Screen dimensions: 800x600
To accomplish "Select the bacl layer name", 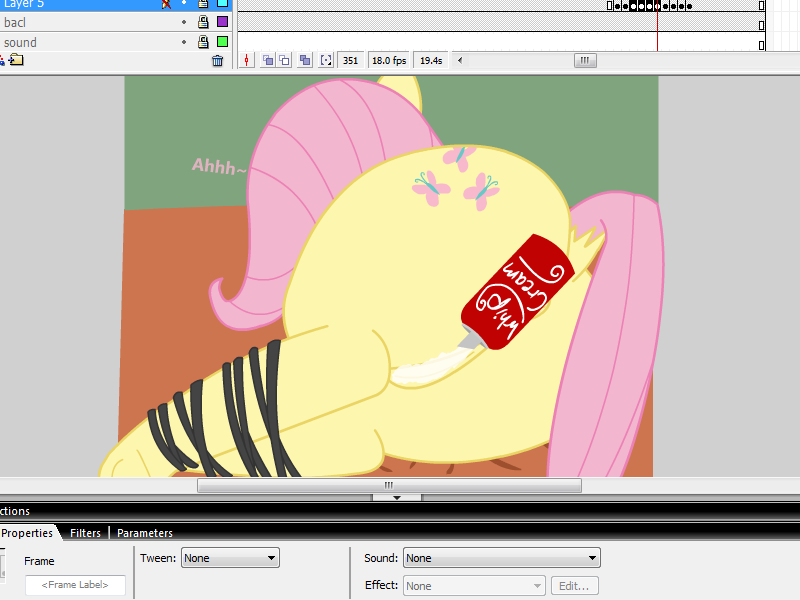I will click(x=15, y=22).
